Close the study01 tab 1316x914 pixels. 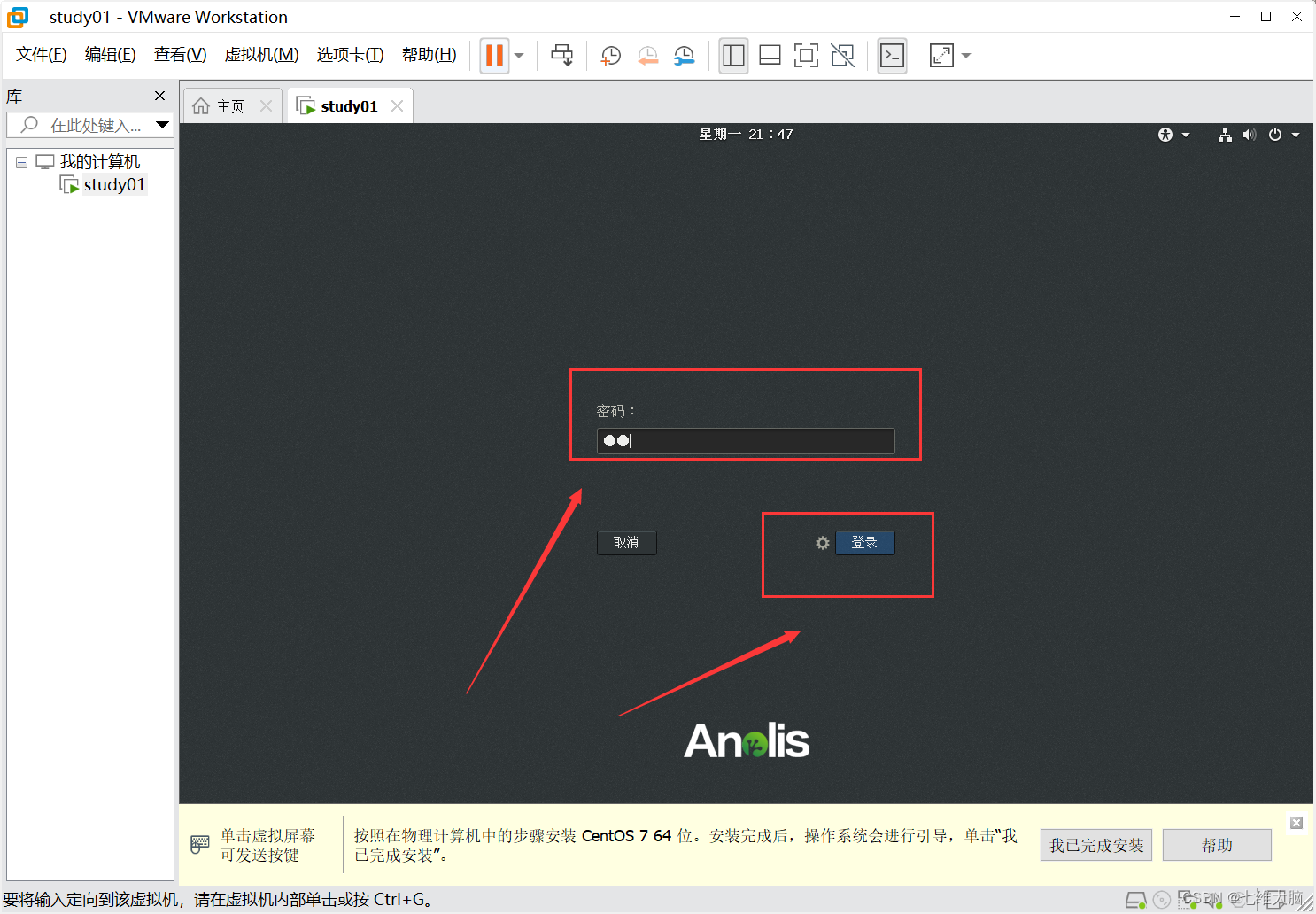pos(397,105)
